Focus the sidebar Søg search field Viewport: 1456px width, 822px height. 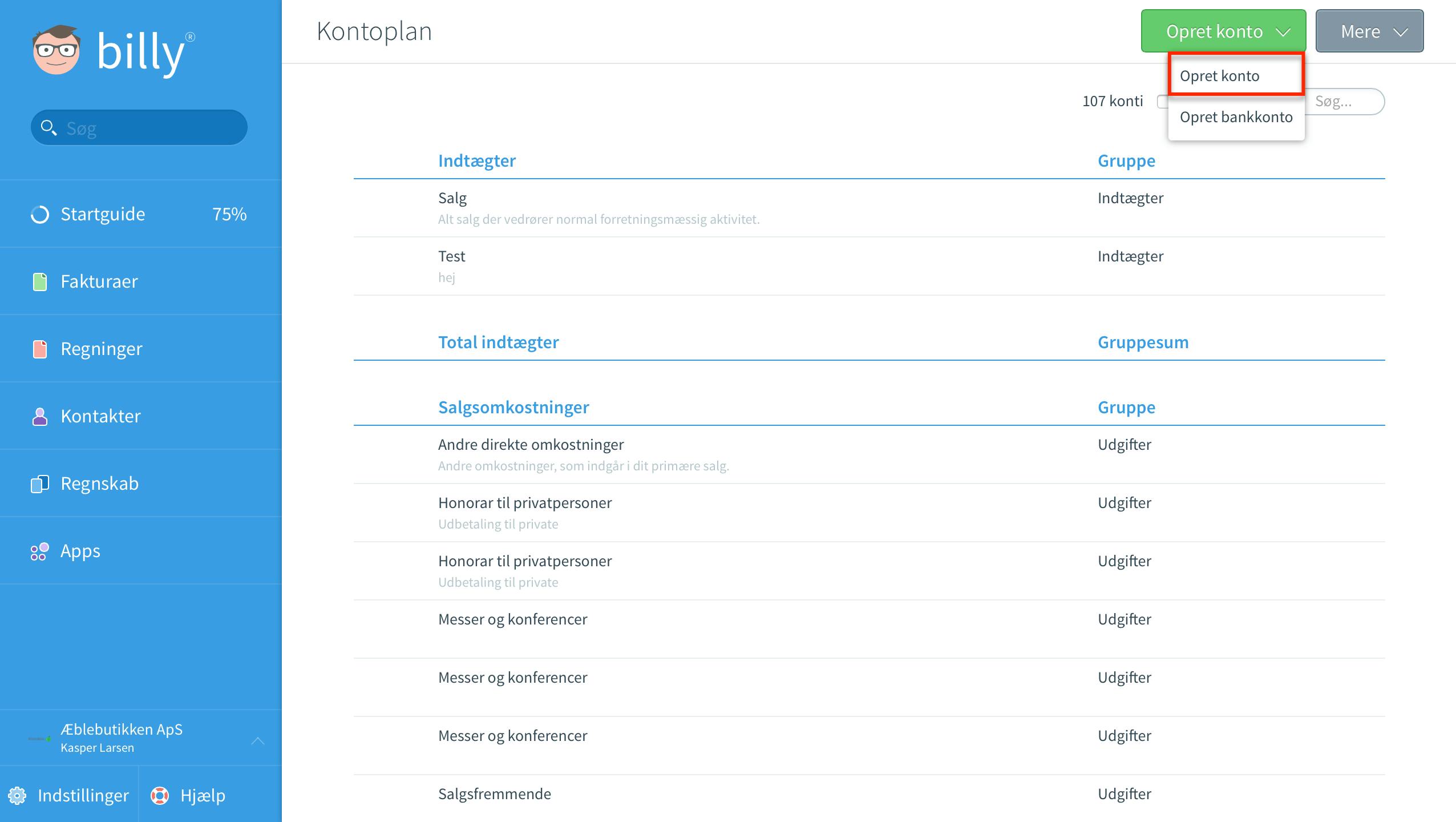point(139,128)
